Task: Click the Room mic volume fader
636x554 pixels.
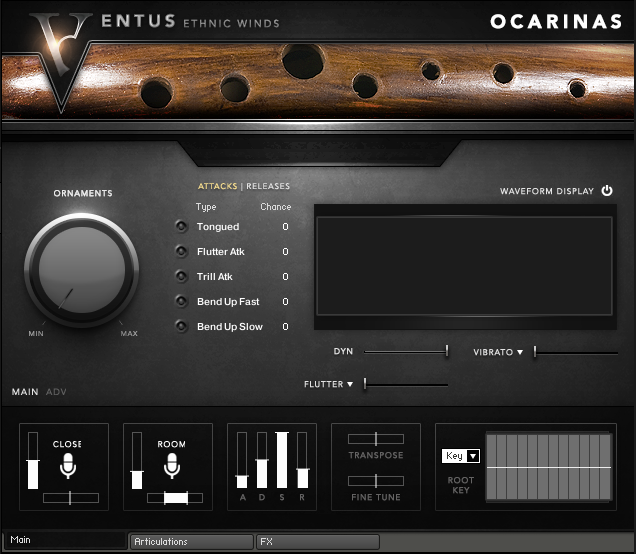Action: pyautogui.click(x=137, y=460)
